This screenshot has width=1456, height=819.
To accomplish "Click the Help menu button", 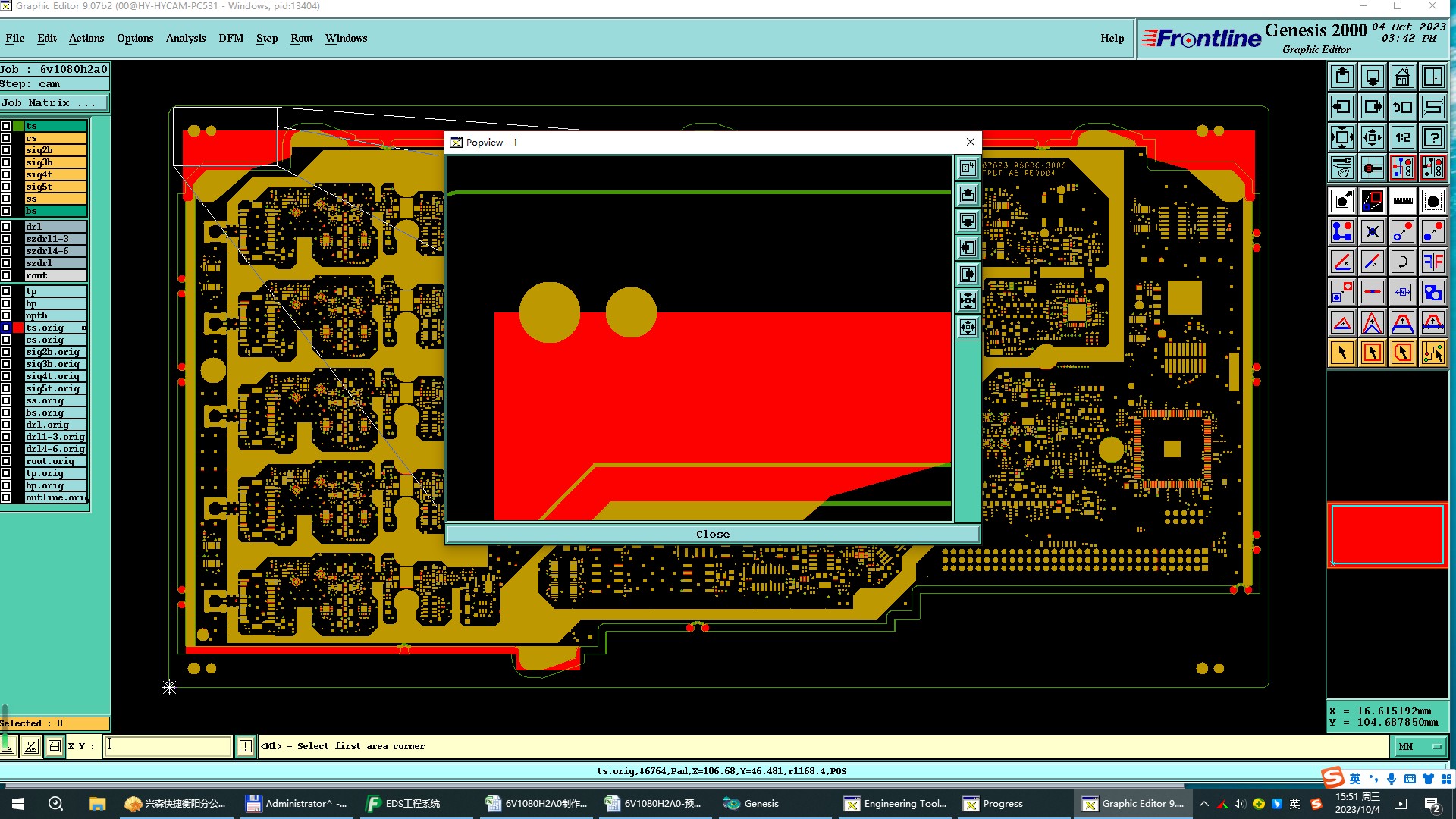I will (1112, 38).
